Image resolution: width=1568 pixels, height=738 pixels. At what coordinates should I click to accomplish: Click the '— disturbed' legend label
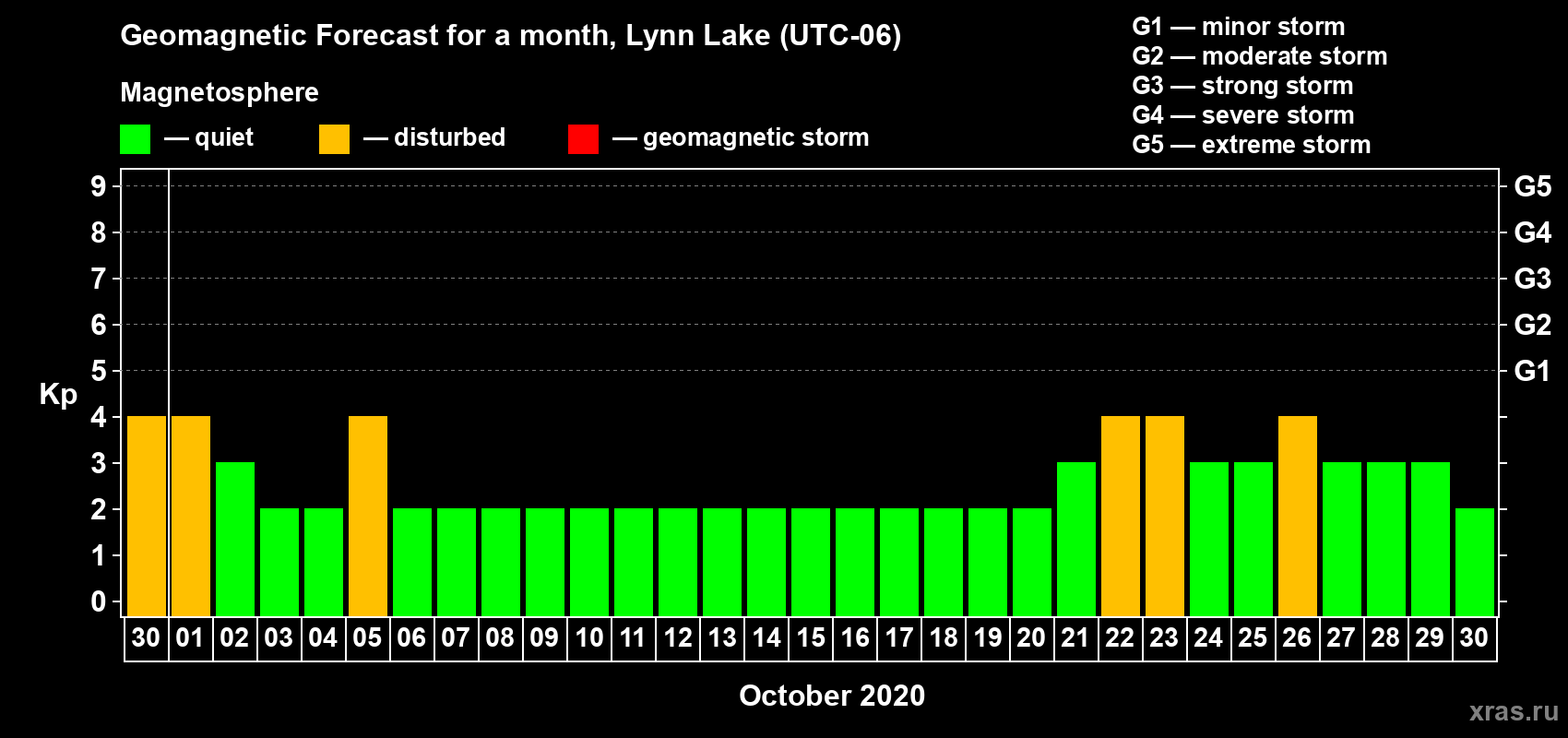[x=434, y=137]
